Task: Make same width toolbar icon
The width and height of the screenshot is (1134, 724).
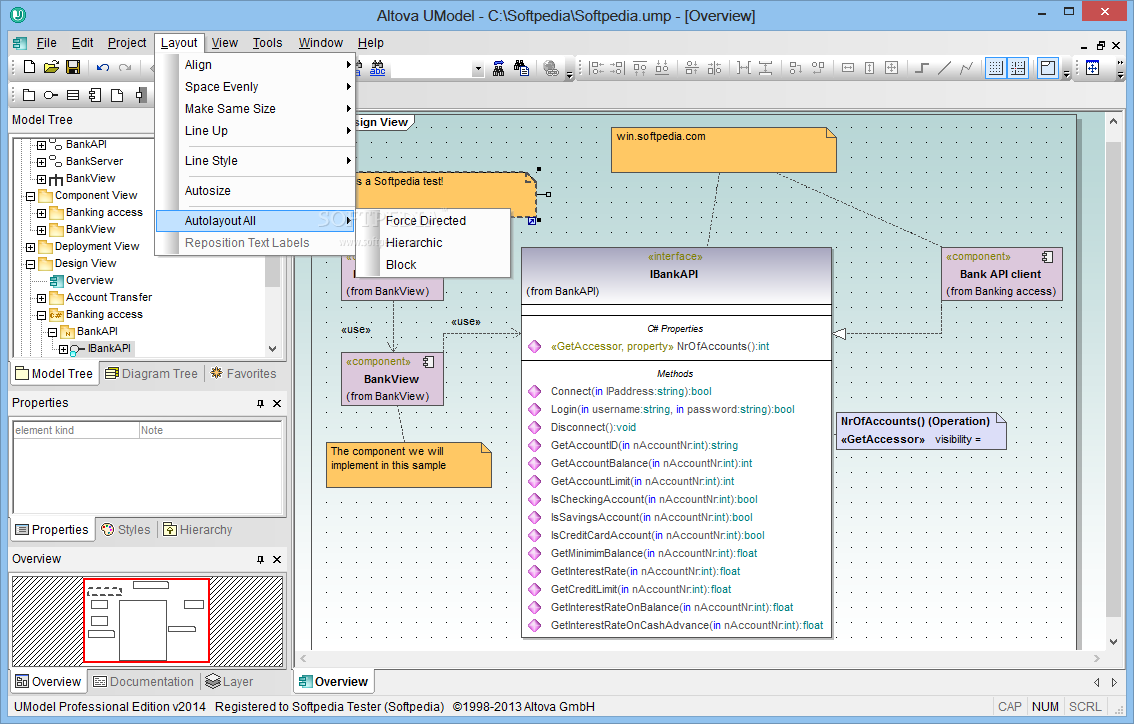Action: coord(848,68)
